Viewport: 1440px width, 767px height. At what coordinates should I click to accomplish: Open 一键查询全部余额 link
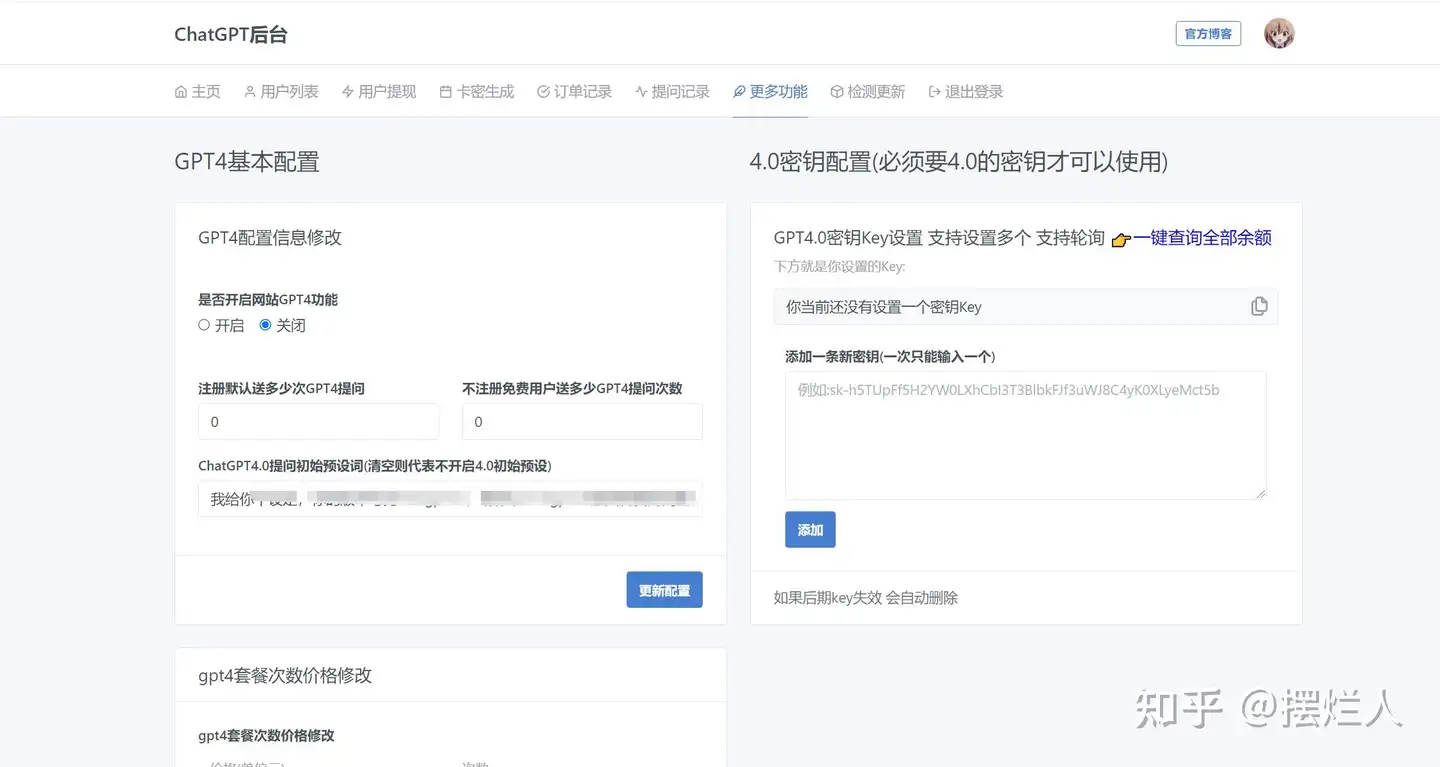pos(1202,238)
